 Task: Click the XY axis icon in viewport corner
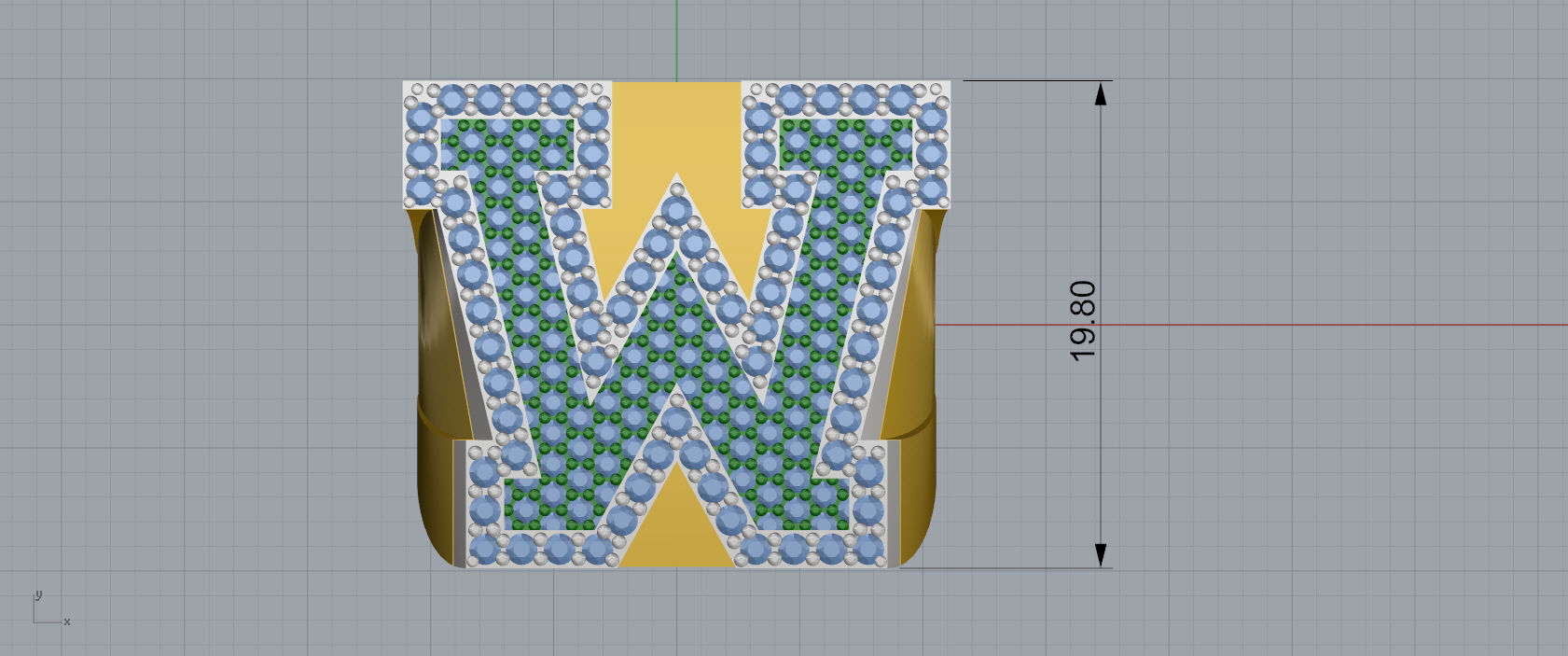[x=51, y=607]
